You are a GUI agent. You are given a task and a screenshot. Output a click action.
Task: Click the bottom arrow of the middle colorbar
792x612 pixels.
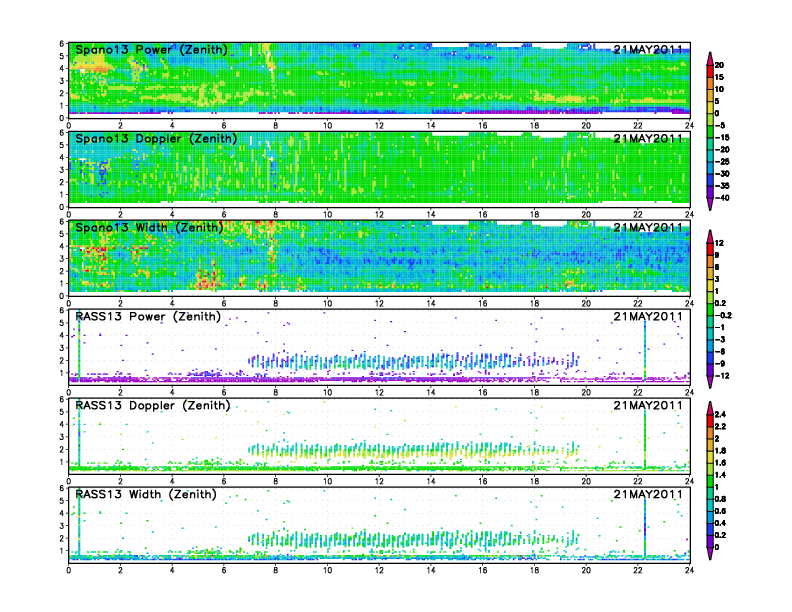pos(710,382)
